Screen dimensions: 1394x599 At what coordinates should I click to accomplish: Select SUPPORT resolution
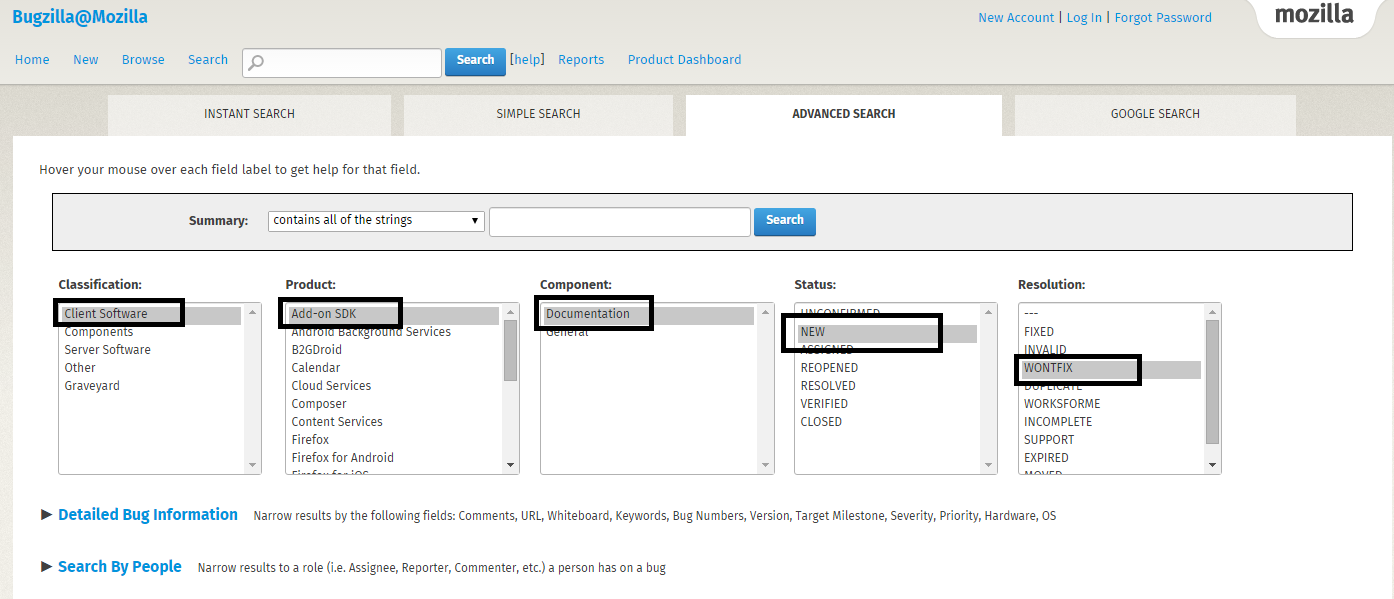1110,440
